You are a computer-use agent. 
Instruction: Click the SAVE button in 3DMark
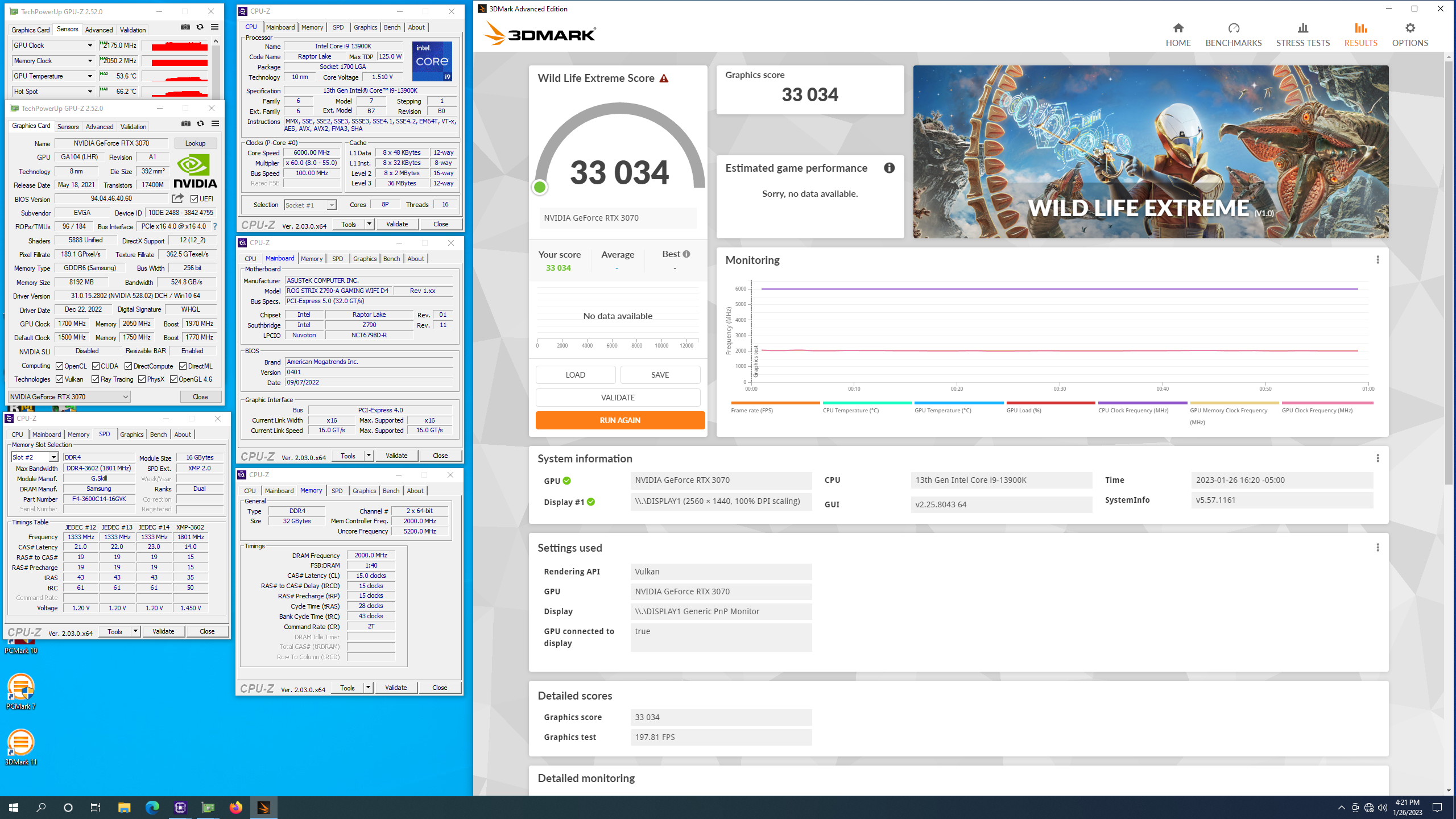click(660, 375)
